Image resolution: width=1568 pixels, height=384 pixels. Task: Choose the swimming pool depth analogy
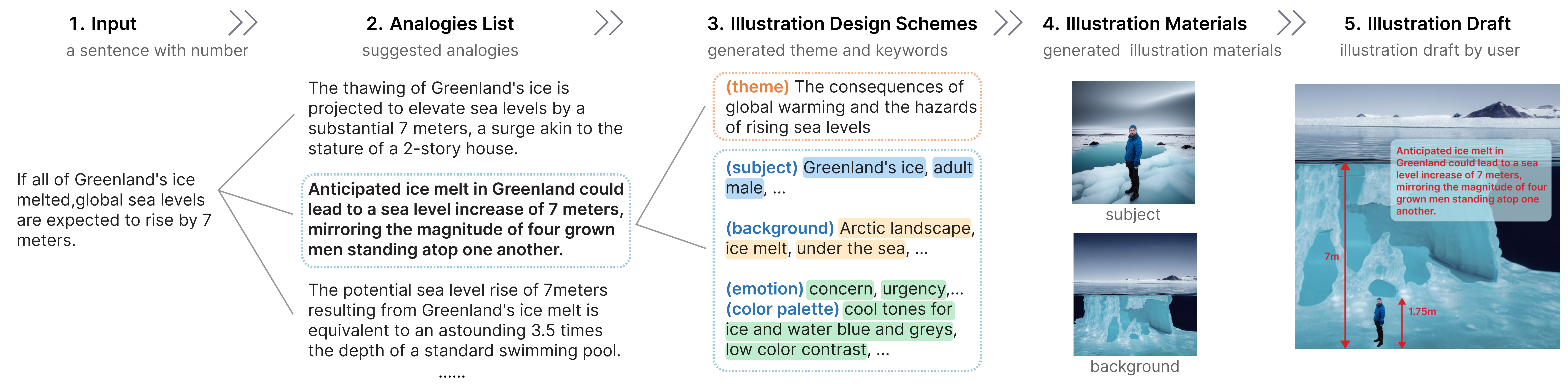464,320
